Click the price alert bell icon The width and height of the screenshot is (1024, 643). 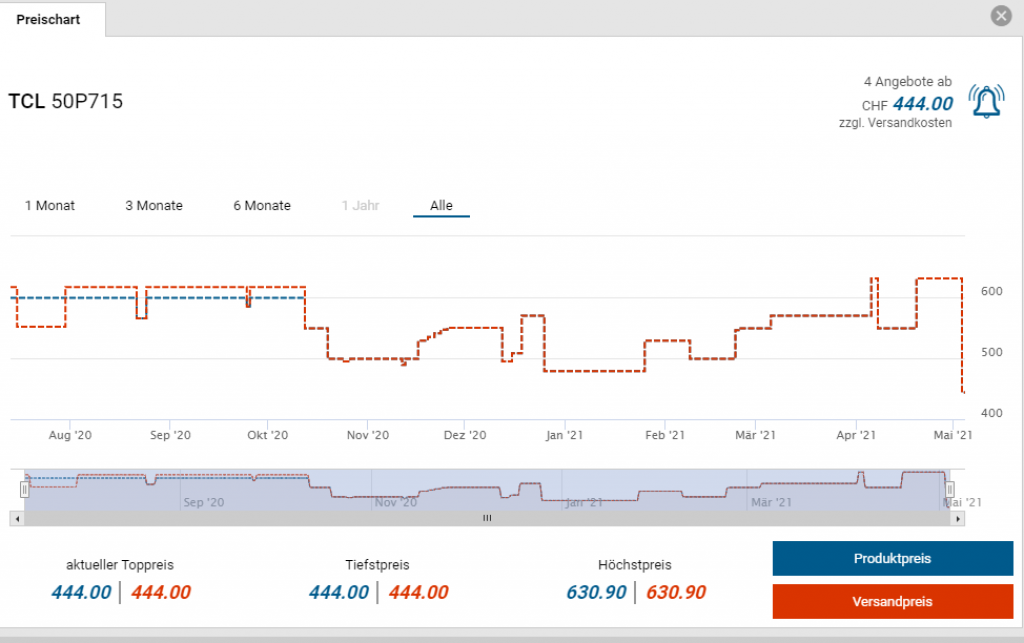pos(986,101)
